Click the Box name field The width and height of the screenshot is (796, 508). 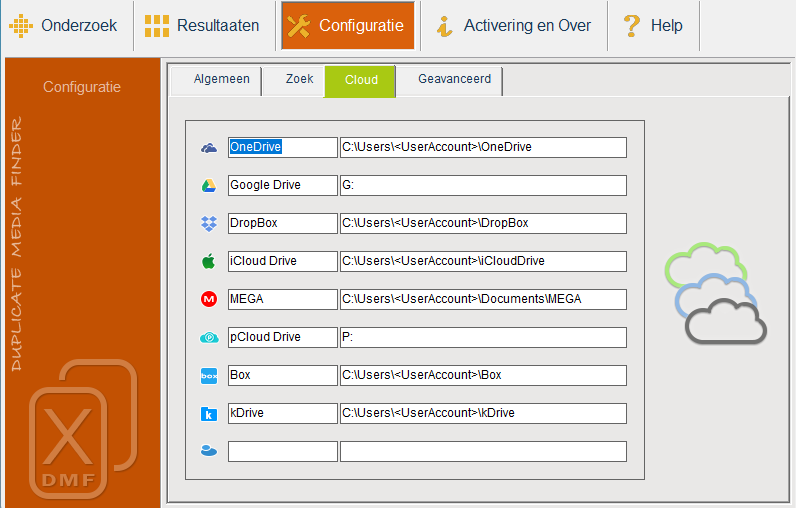click(x=283, y=376)
